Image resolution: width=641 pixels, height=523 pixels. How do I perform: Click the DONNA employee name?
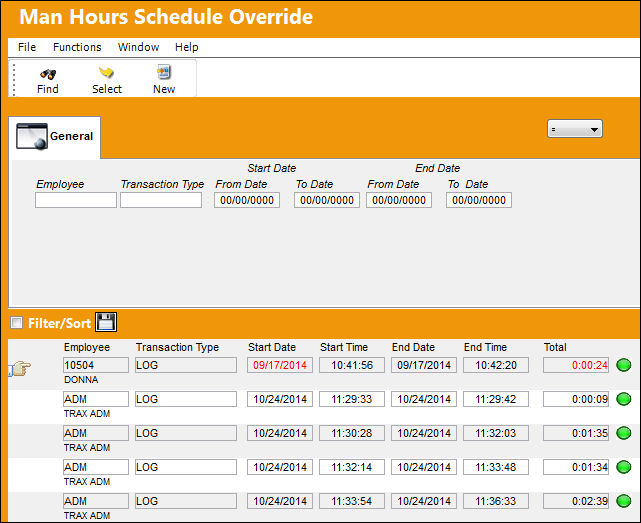click(x=81, y=380)
